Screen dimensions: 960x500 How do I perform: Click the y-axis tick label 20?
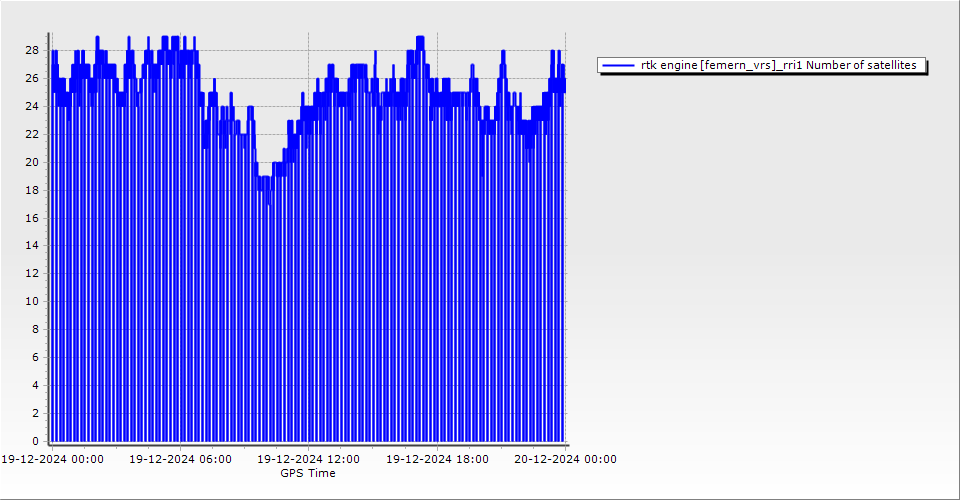tap(32, 162)
